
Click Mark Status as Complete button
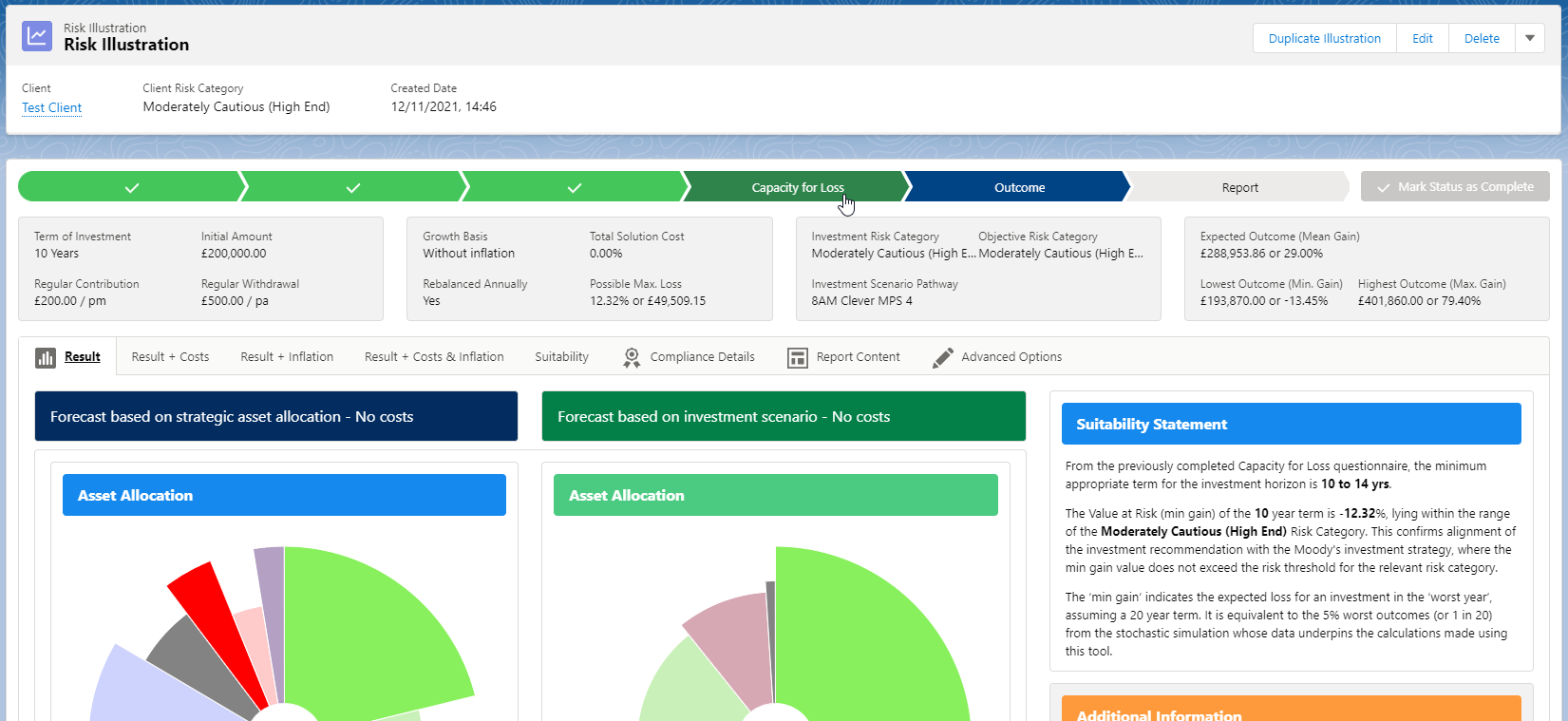1455,186
